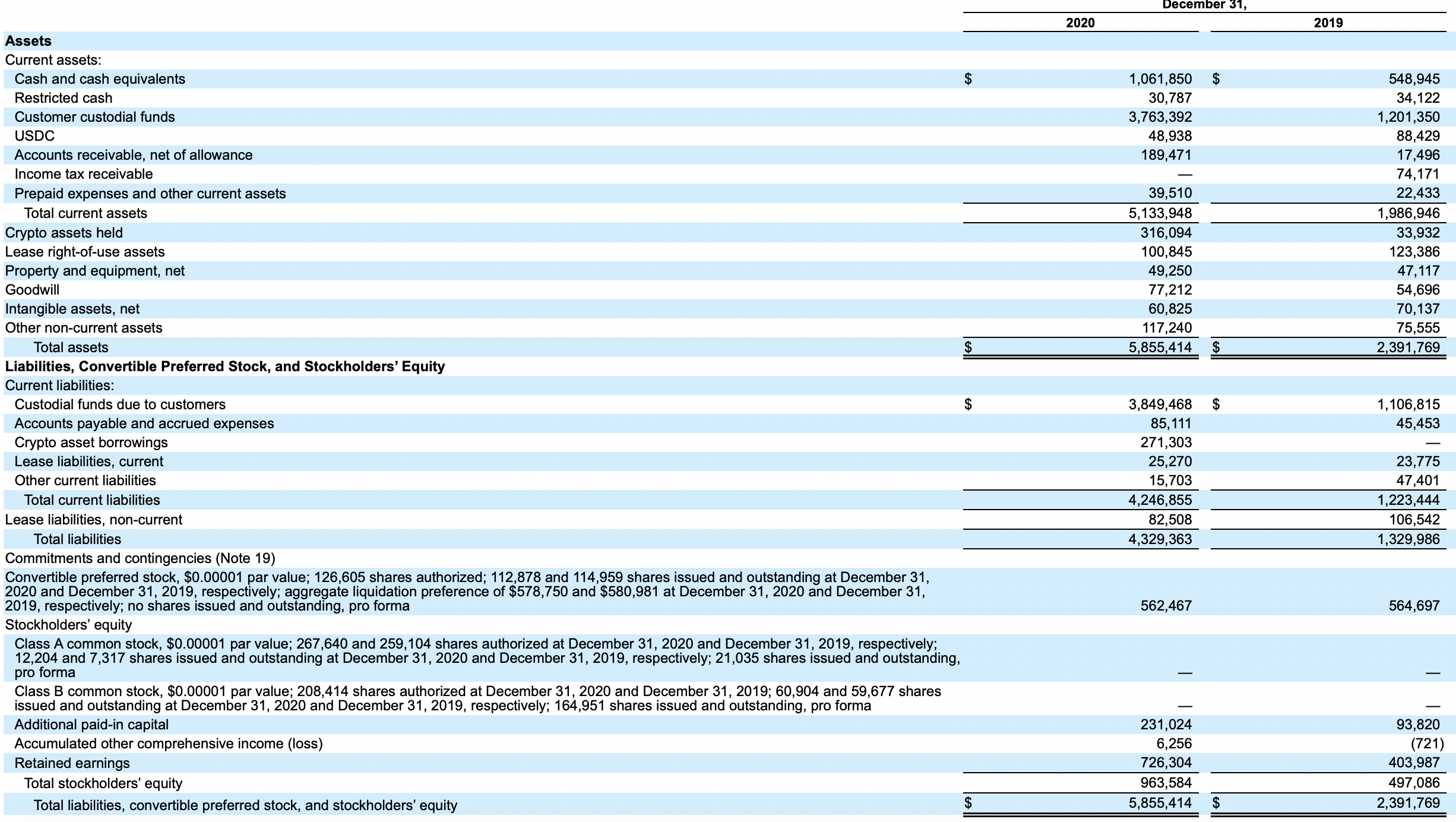Select the USDC row label

click(x=34, y=136)
